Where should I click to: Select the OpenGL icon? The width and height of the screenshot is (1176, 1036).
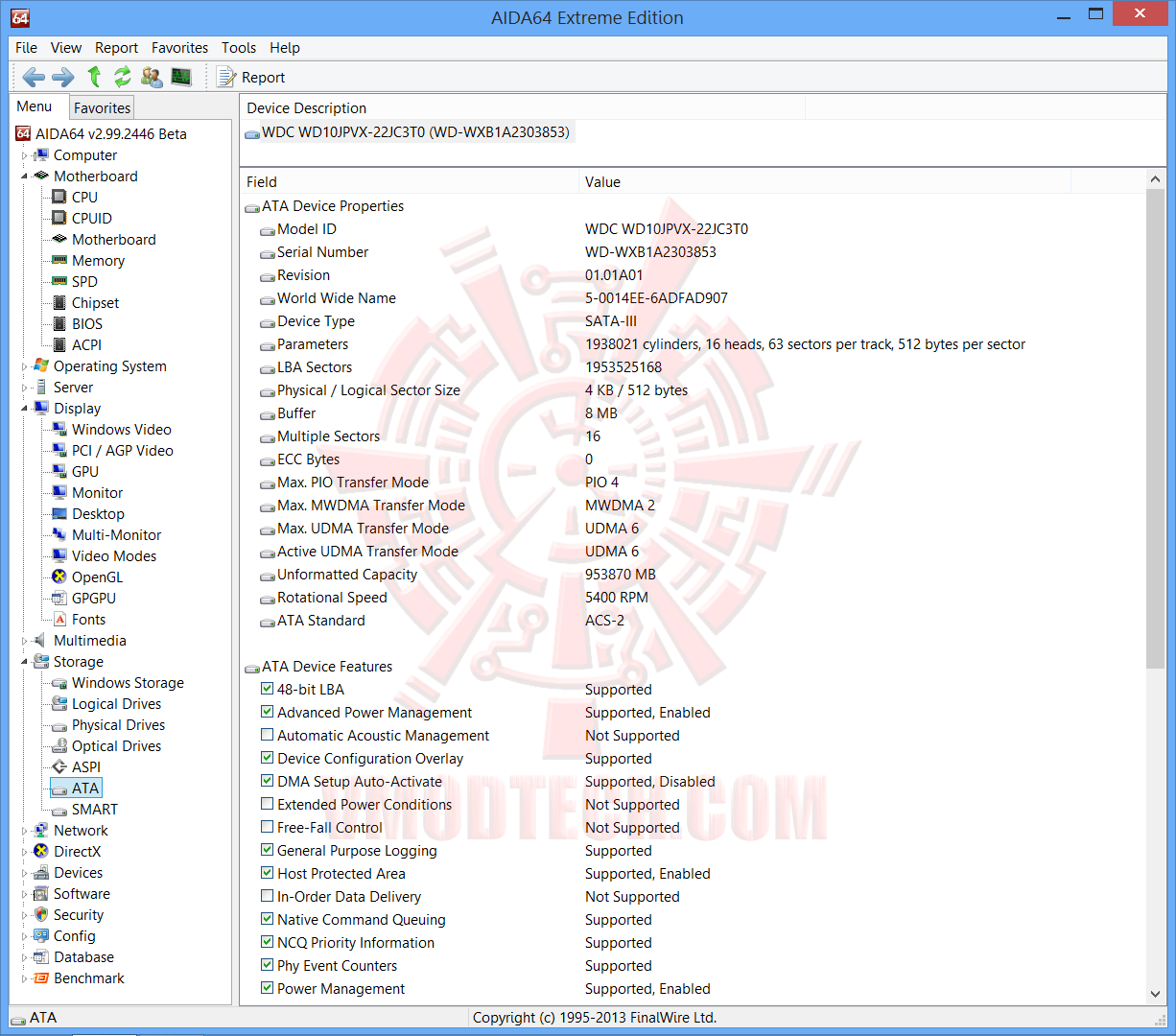click(x=59, y=577)
